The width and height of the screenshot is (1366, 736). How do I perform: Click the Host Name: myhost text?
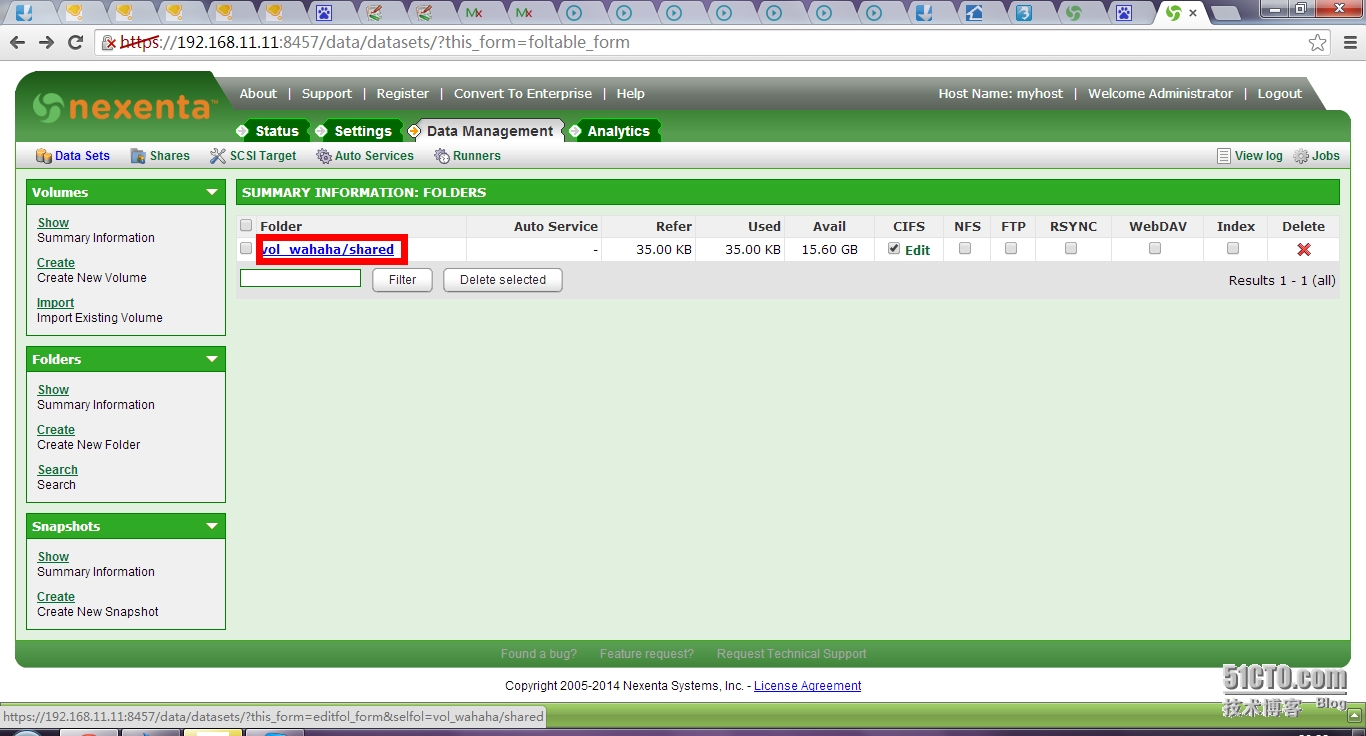click(1001, 93)
